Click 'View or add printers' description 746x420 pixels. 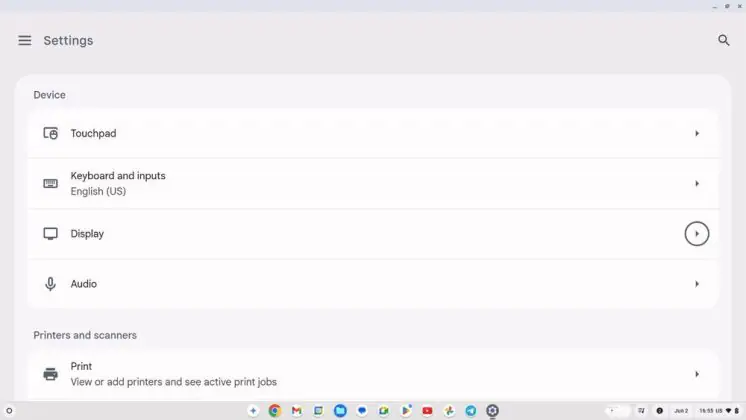coord(174,382)
